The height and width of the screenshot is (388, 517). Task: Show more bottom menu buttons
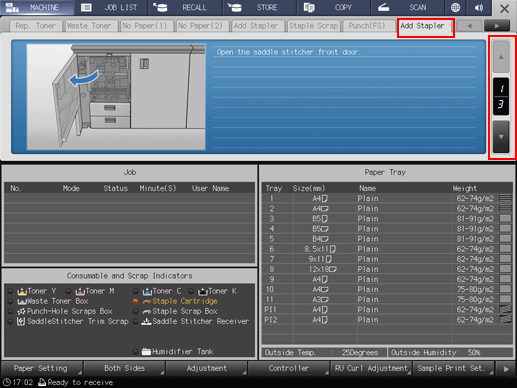tap(506, 369)
